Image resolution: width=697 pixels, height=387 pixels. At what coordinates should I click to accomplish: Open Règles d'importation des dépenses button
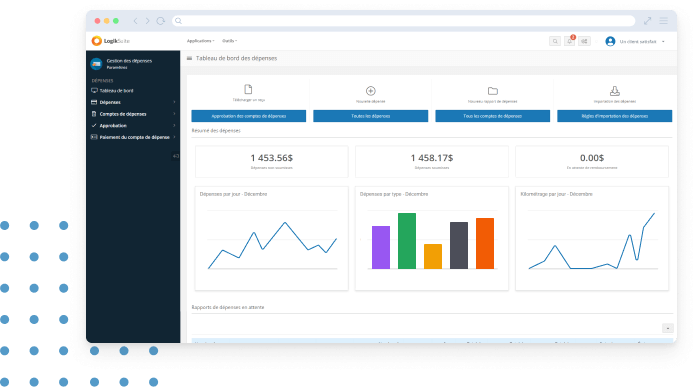(x=615, y=116)
